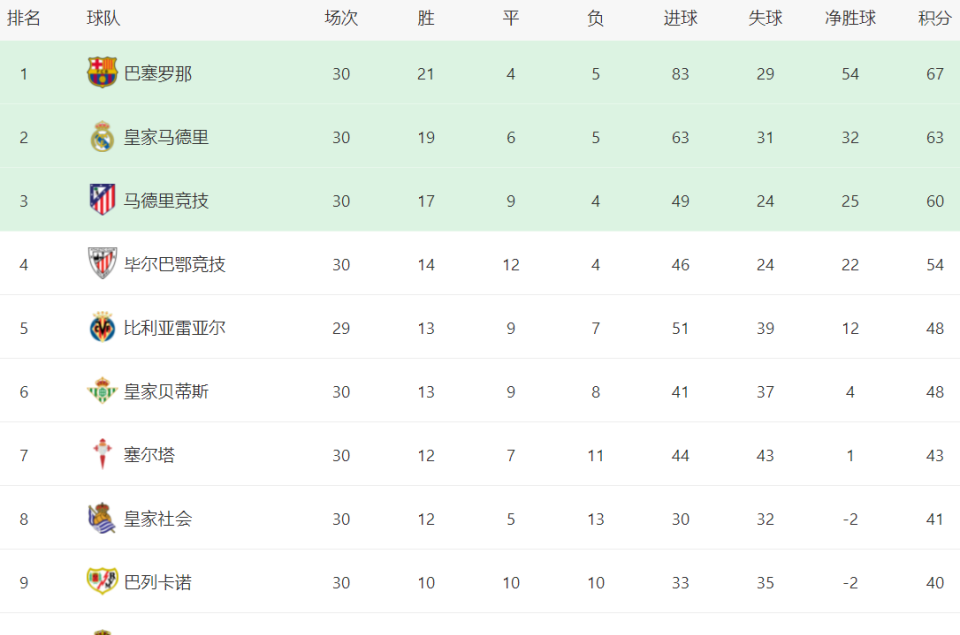Image resolution: width=960 pixels, height=635 pixels.
Task: Open the 巴塞罗那 team name link
Action: coord(158,73)
